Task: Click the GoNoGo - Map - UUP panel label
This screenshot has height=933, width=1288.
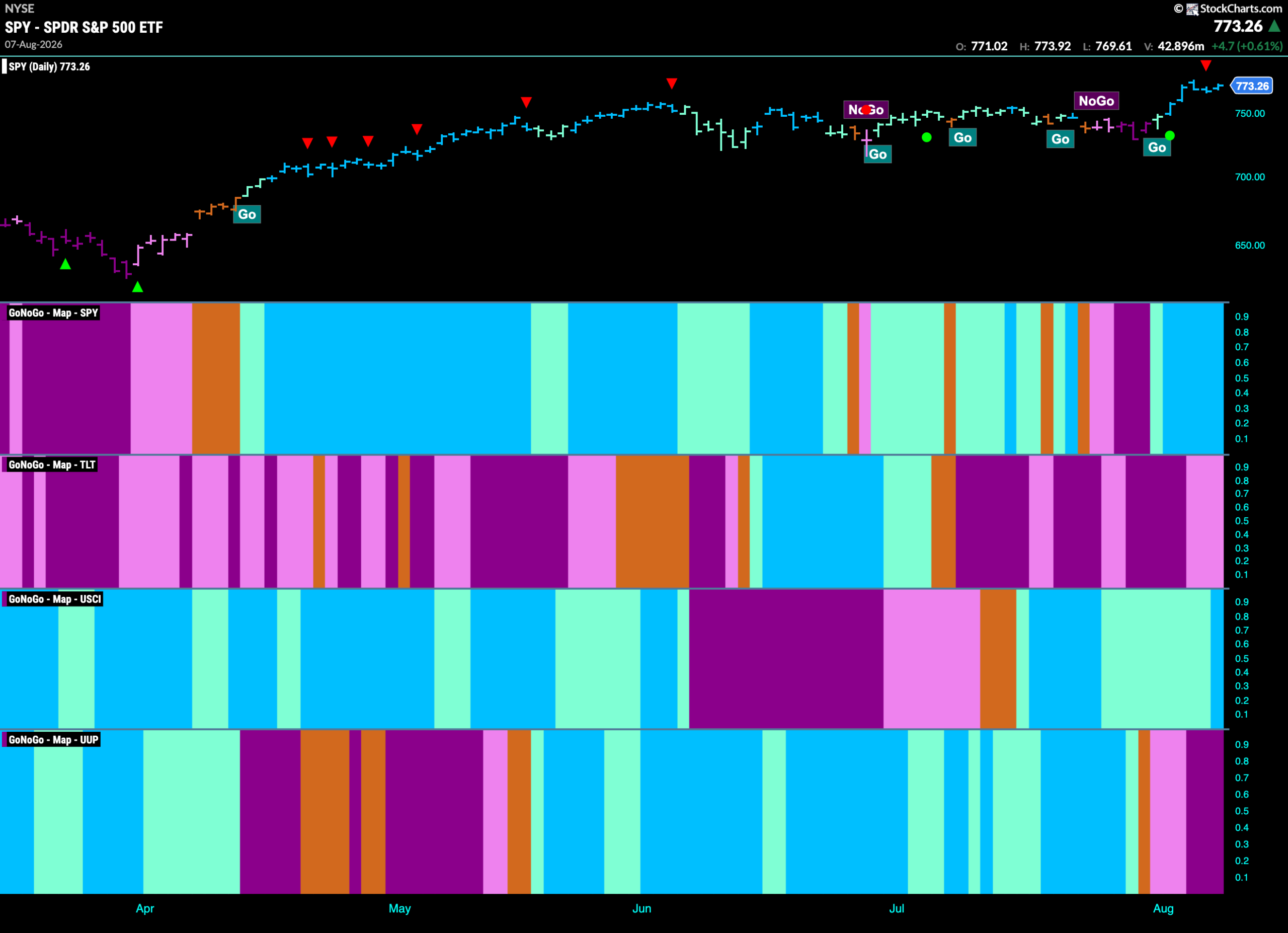Action: [x=53, y=740]
